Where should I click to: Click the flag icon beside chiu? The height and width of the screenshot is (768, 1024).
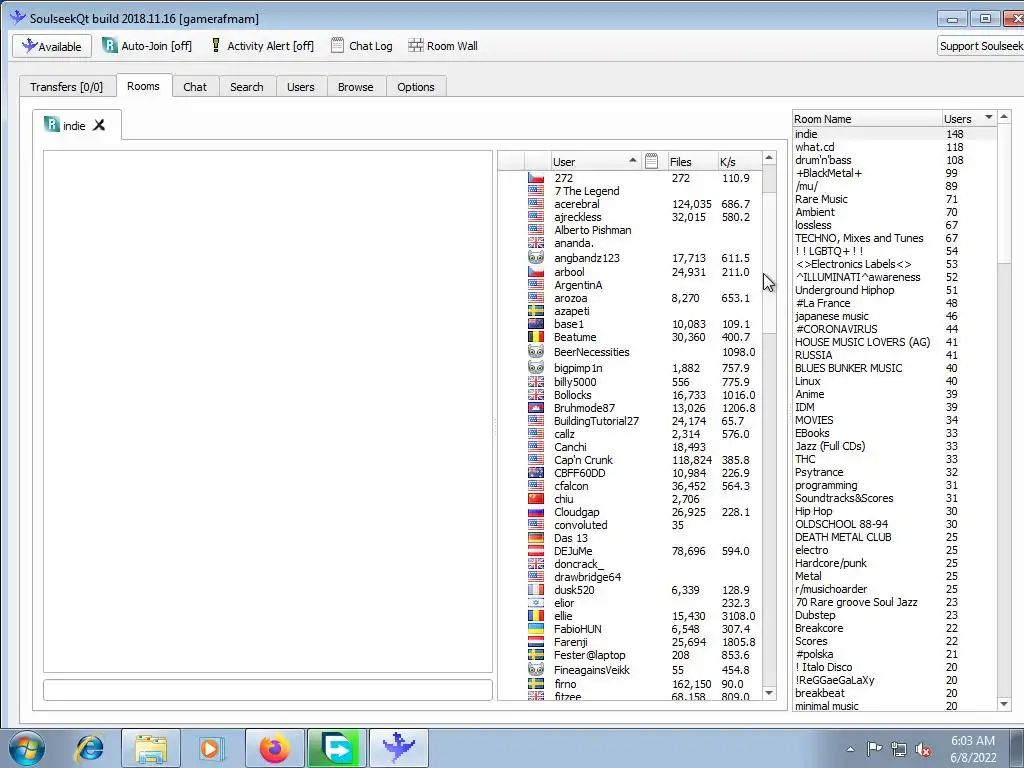pos(536,499)
